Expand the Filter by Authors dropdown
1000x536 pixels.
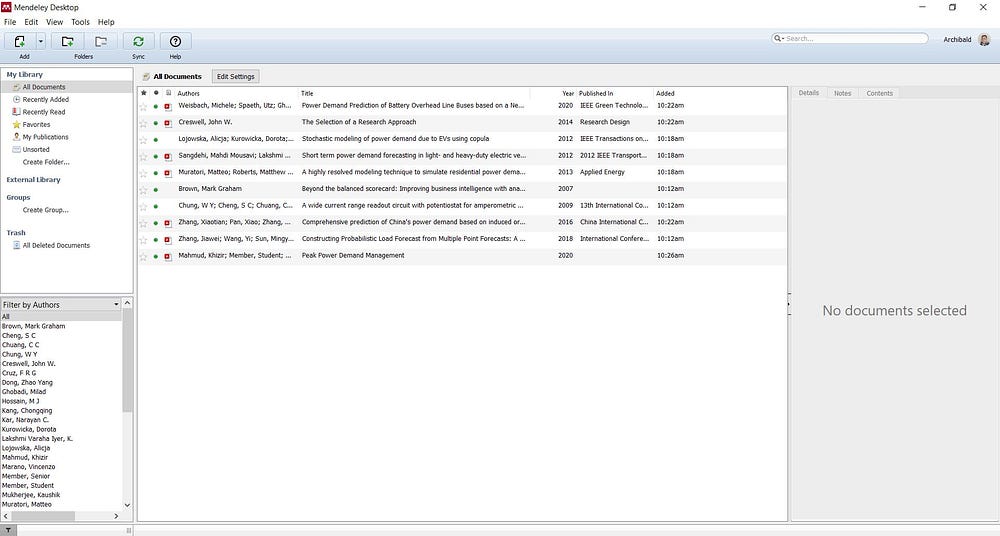point(116,305)
